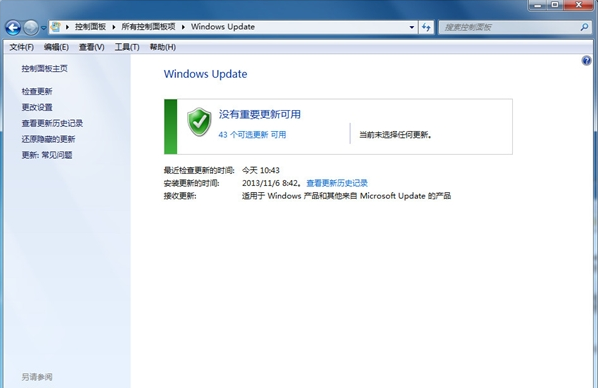Go to 控制面板主页
Screen dimensions: 599x388
44,68
